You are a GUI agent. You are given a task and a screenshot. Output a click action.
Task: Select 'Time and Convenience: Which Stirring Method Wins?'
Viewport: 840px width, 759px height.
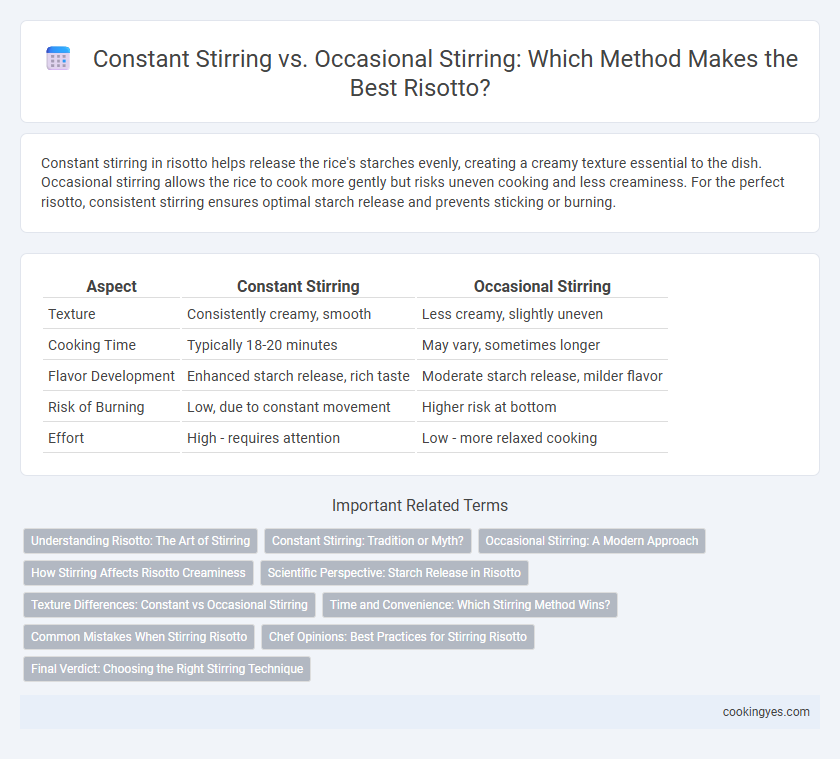pyautogui.click(x=470, y=605)
